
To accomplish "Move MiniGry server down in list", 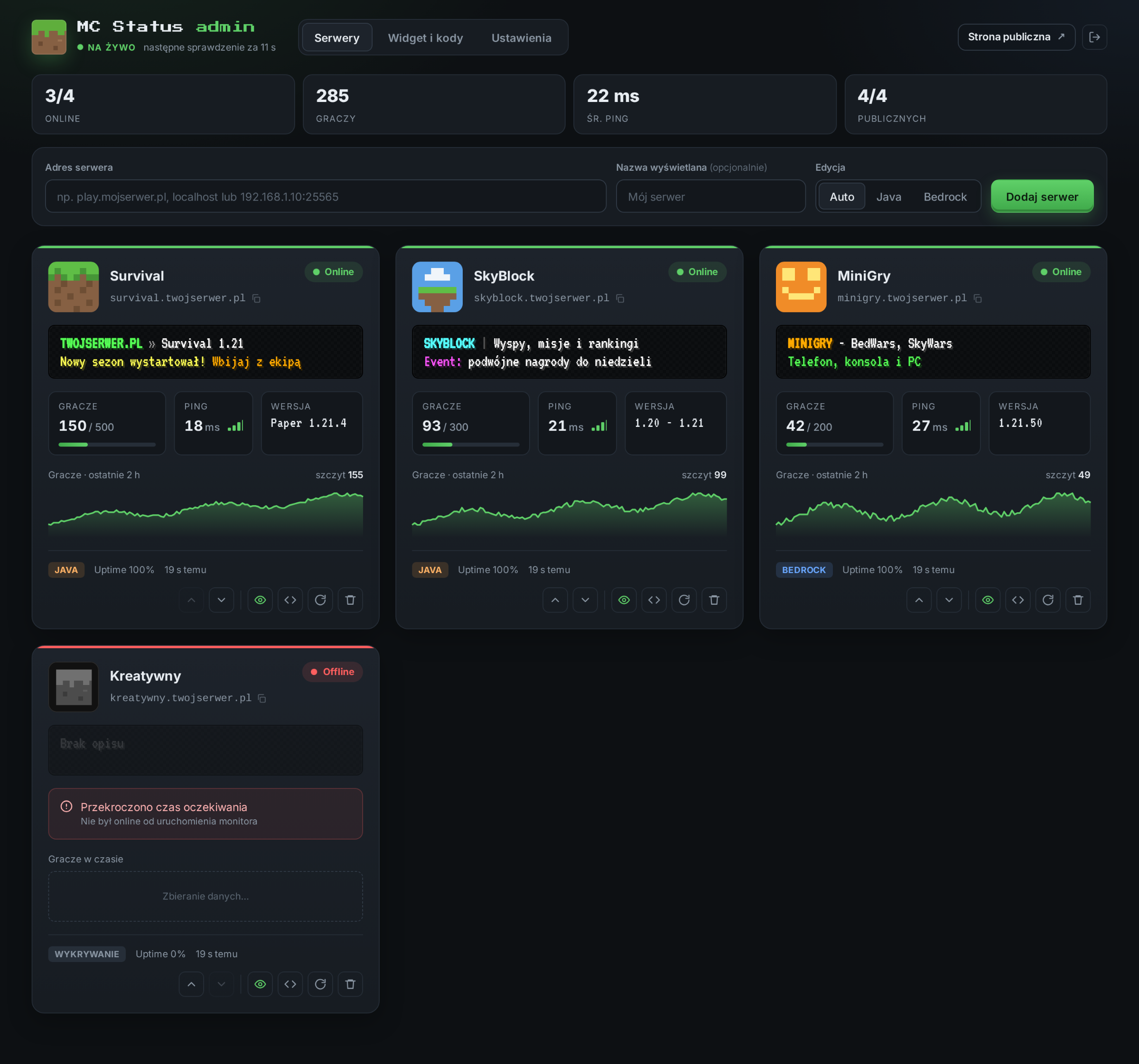I will click(949, 600).
